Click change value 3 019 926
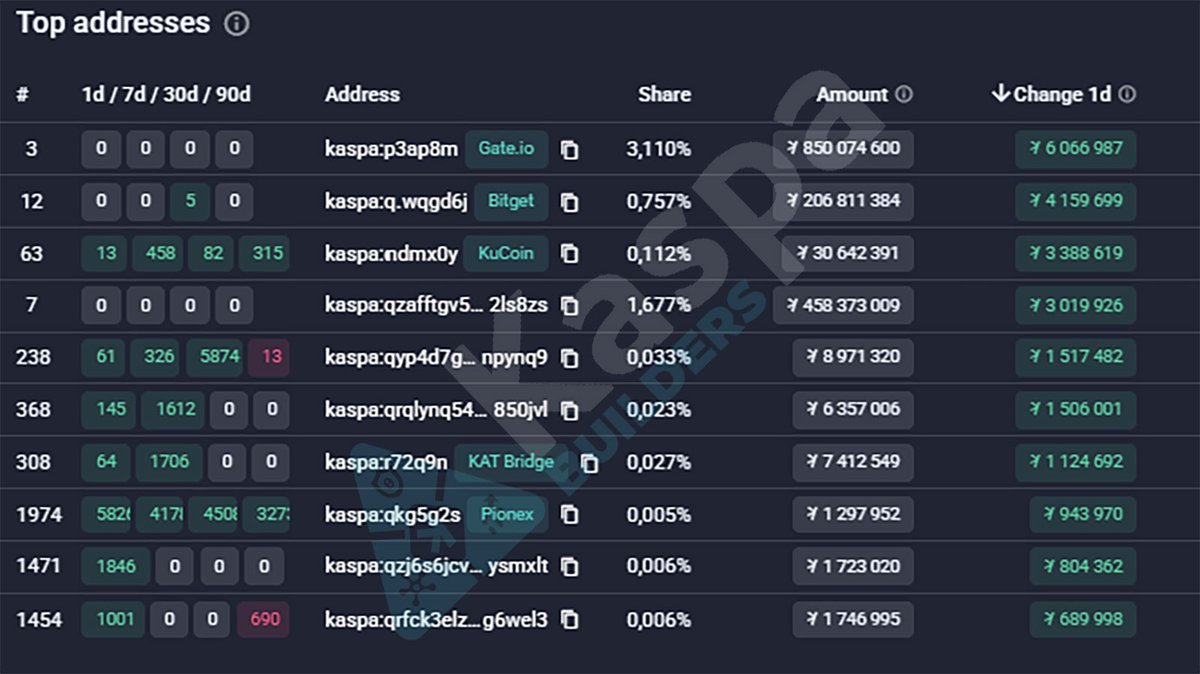The image size is (1200, 674). pyautogui.click(x=1076, y=305)
